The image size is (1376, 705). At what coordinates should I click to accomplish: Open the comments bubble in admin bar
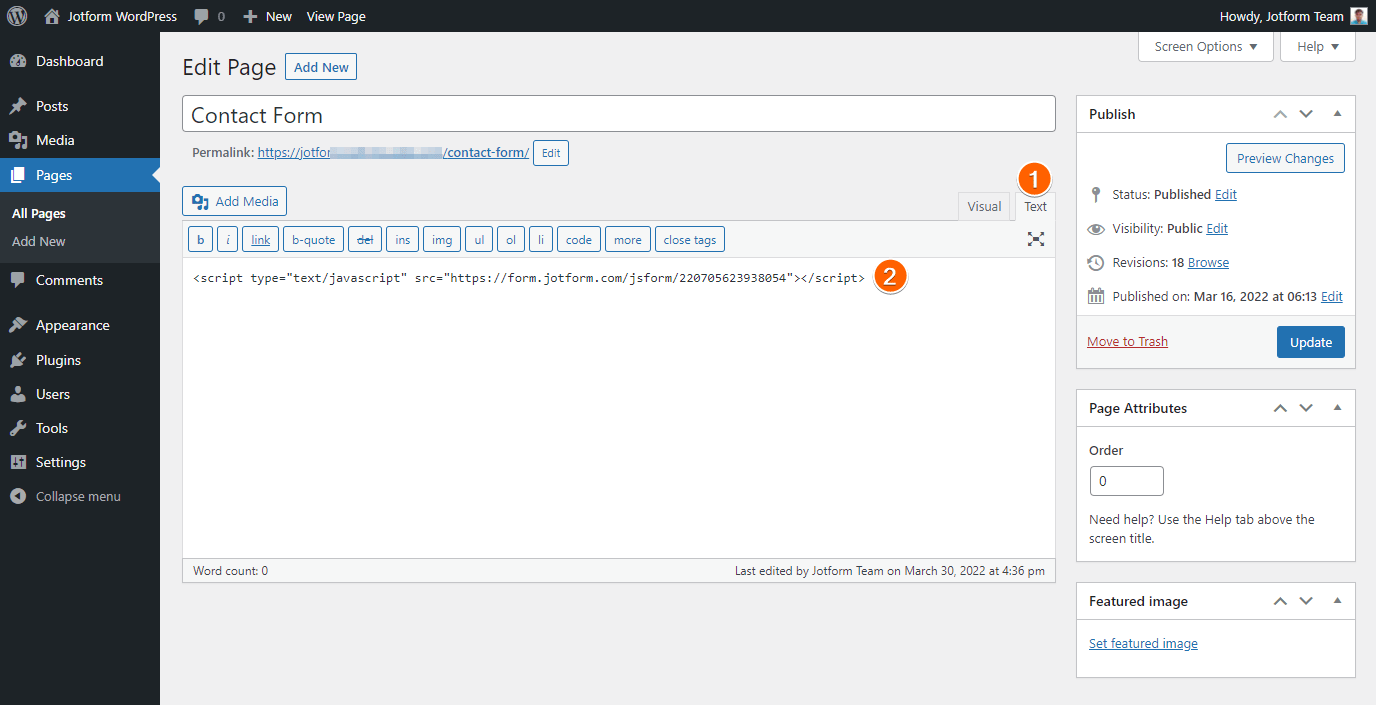click(210, 16)
